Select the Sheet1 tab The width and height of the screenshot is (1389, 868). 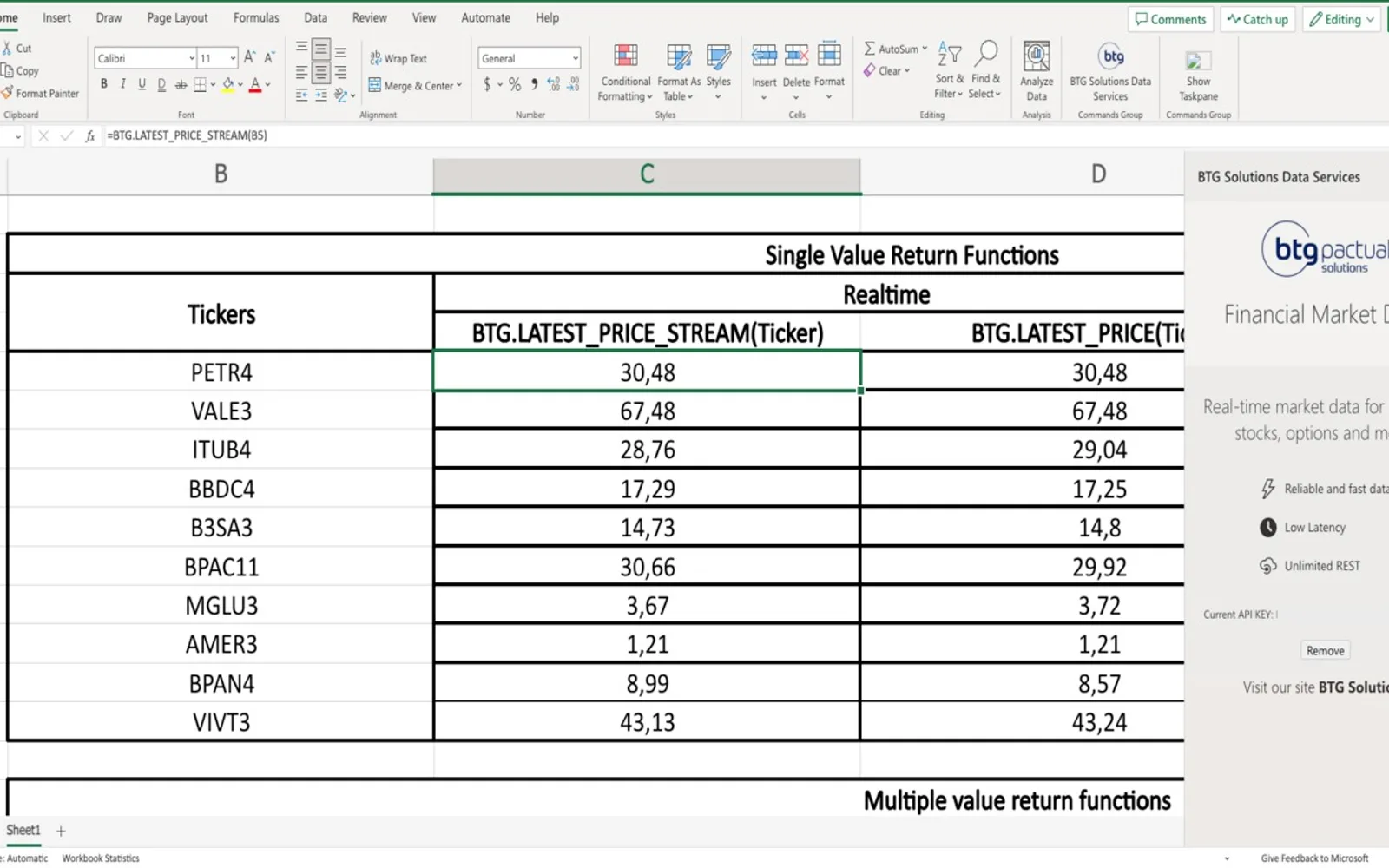23,830
